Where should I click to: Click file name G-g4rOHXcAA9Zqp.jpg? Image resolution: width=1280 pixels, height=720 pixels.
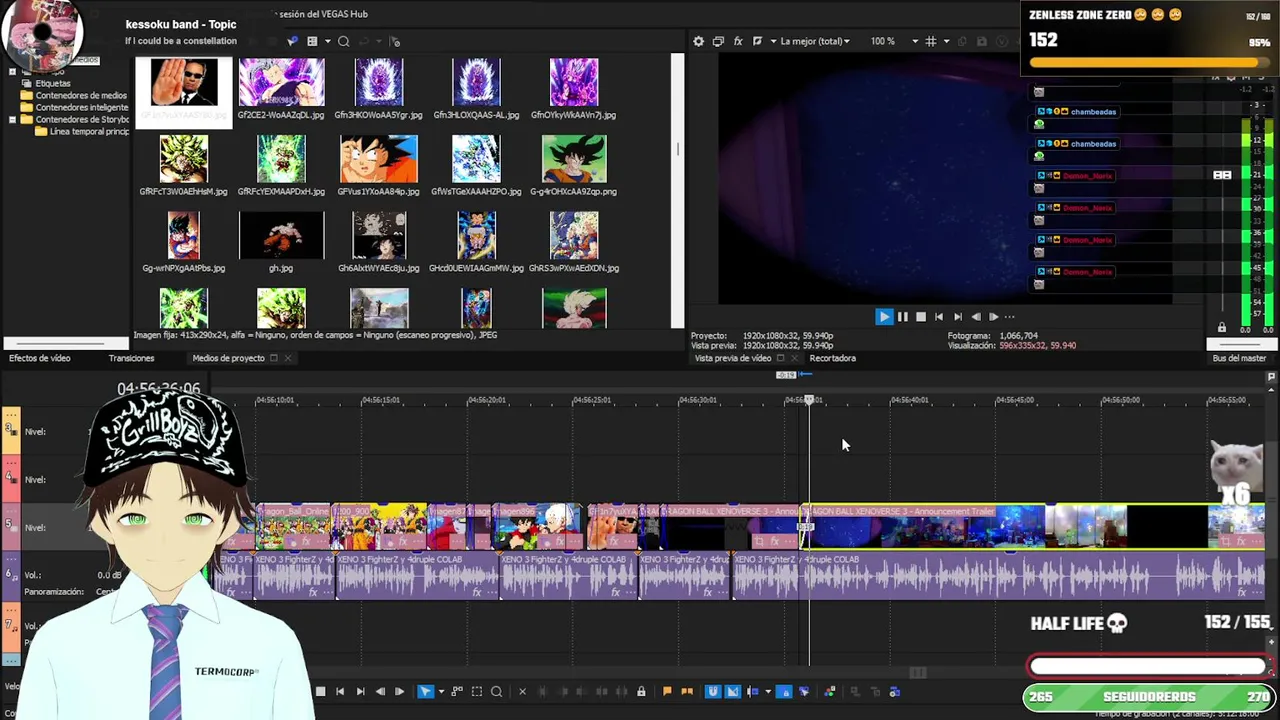pos(573,191)
